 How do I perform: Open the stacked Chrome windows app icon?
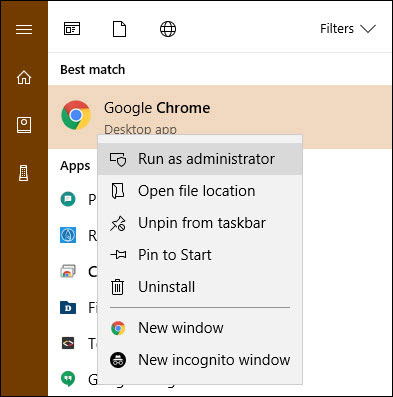click(68, 271)
